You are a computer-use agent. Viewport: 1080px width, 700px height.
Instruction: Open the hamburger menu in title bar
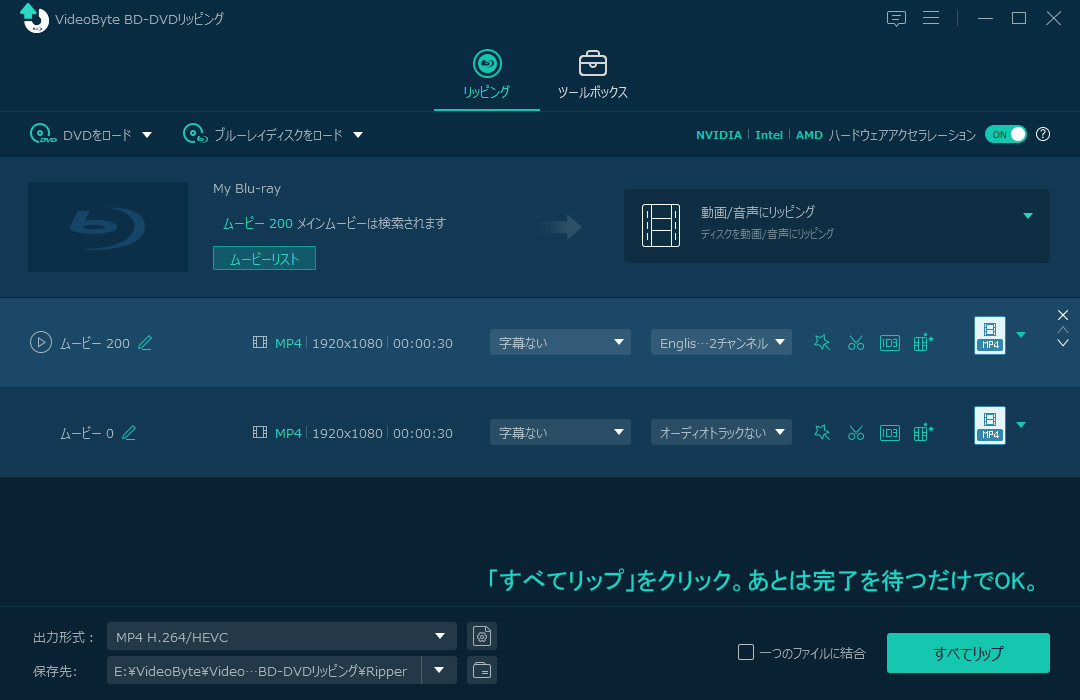click(x=931, y=18)
